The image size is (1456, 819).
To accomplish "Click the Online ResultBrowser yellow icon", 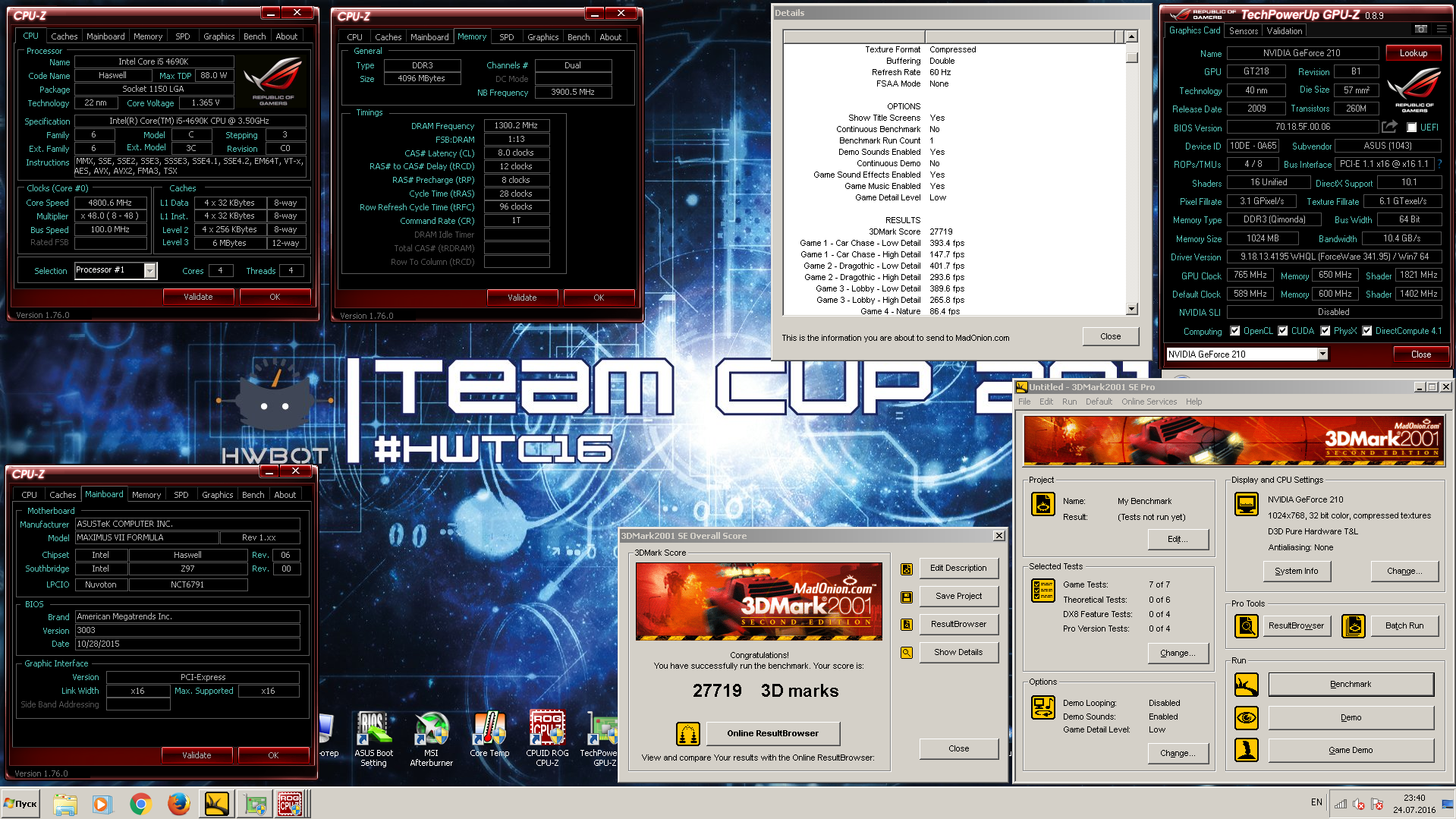I will coord(687,734).
